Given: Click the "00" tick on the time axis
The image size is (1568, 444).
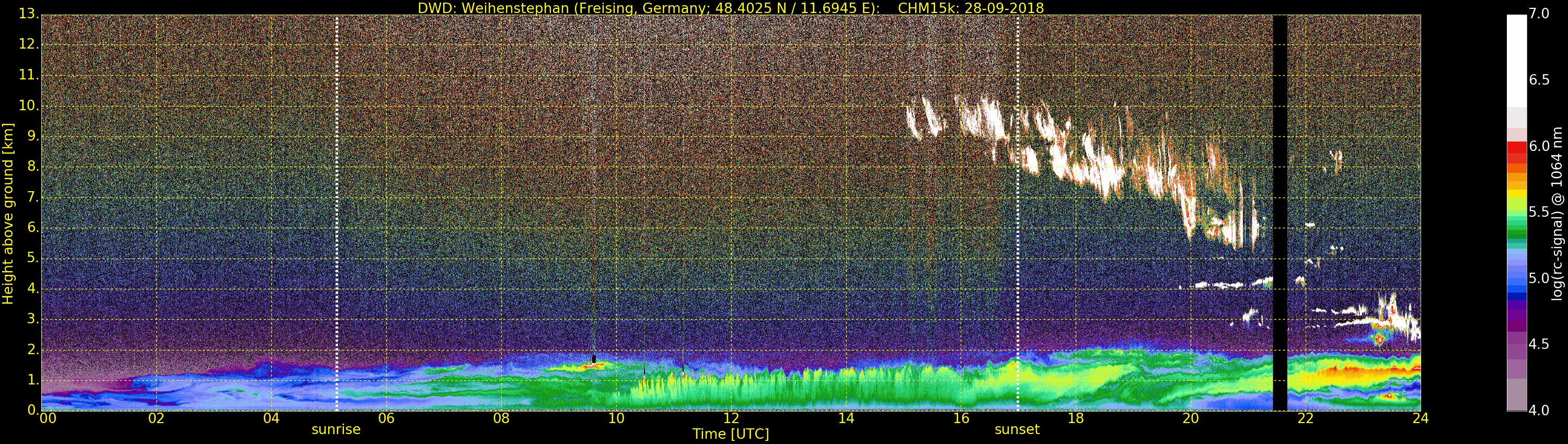Looking at the screenshot, I should [x=48, y=418].
